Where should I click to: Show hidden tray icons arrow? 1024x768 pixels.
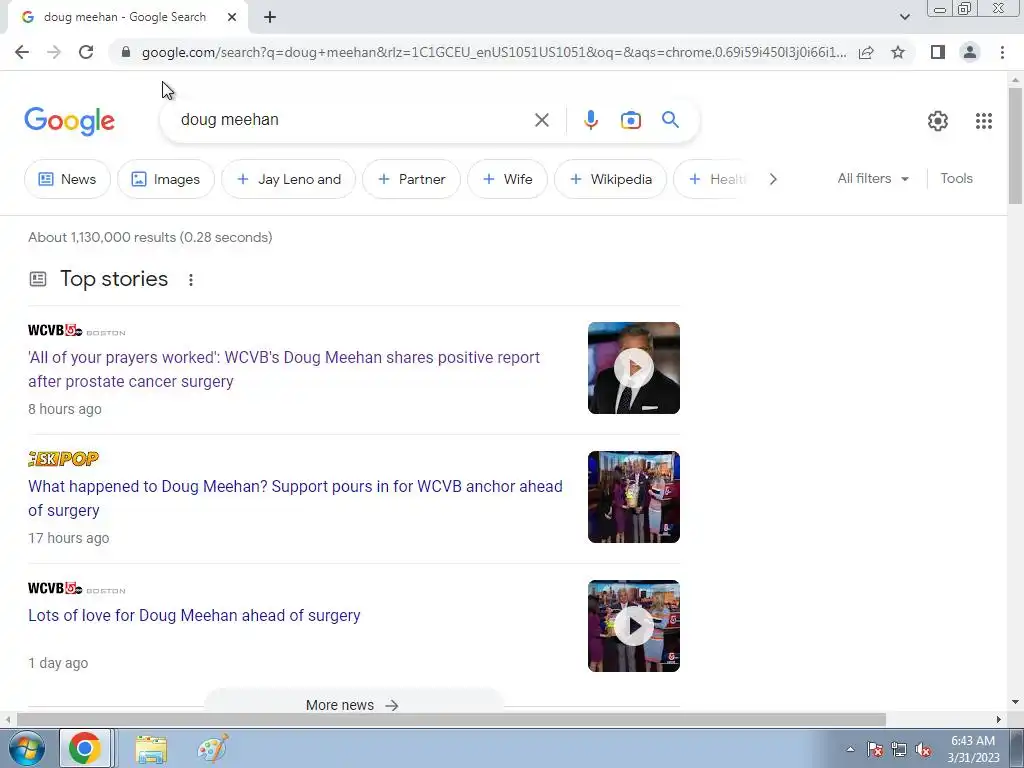tap(850, 749)
